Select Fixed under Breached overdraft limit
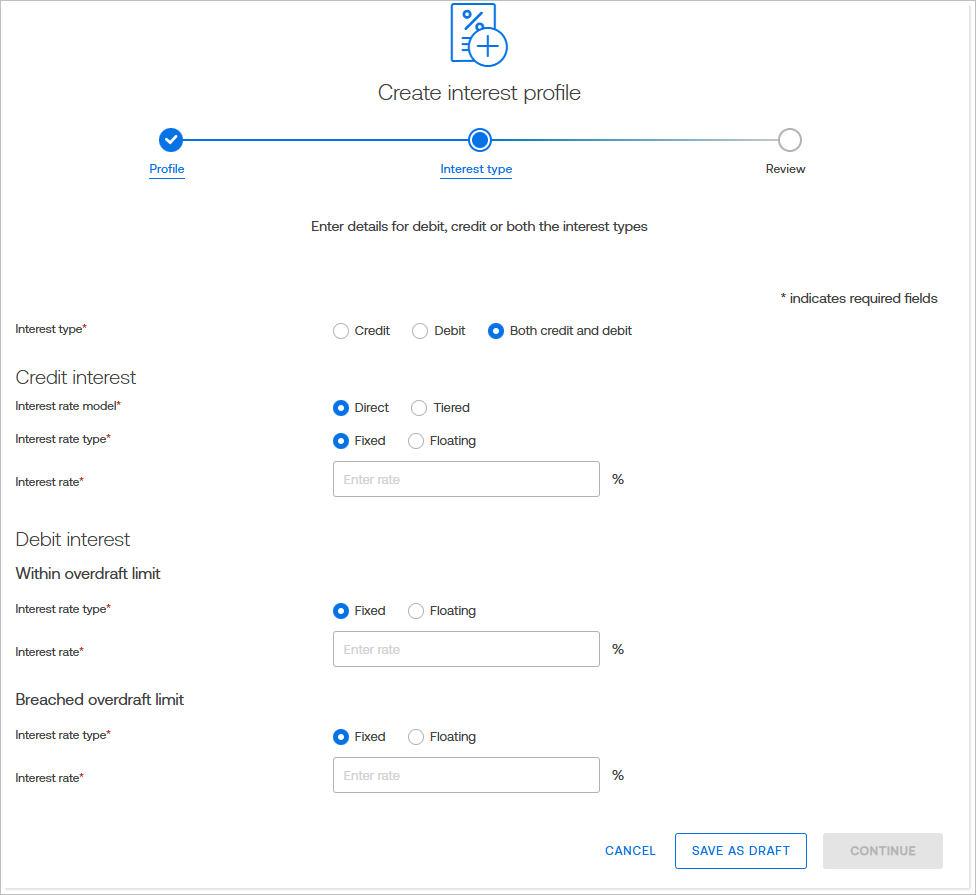 pos(341,737)
